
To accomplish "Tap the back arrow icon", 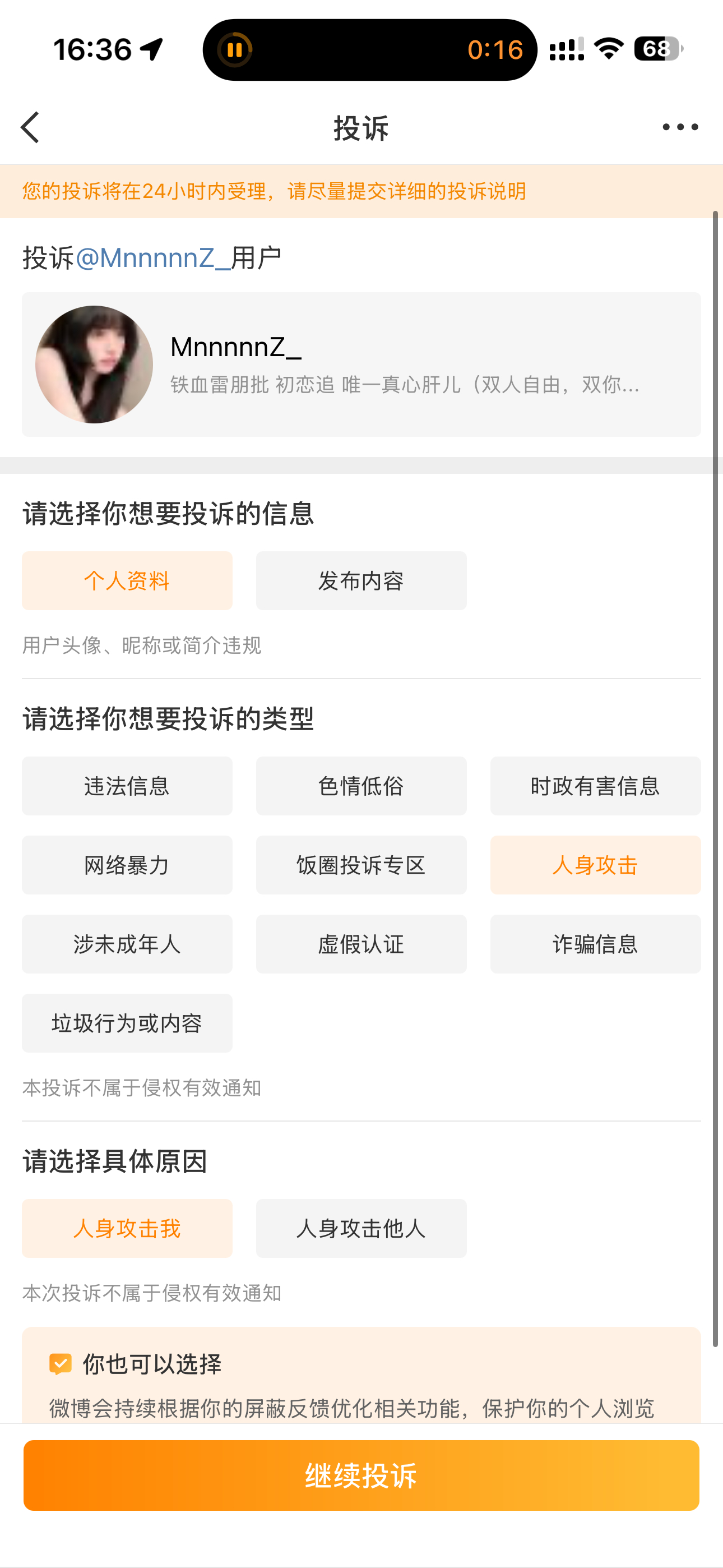I will click(30, 127).
